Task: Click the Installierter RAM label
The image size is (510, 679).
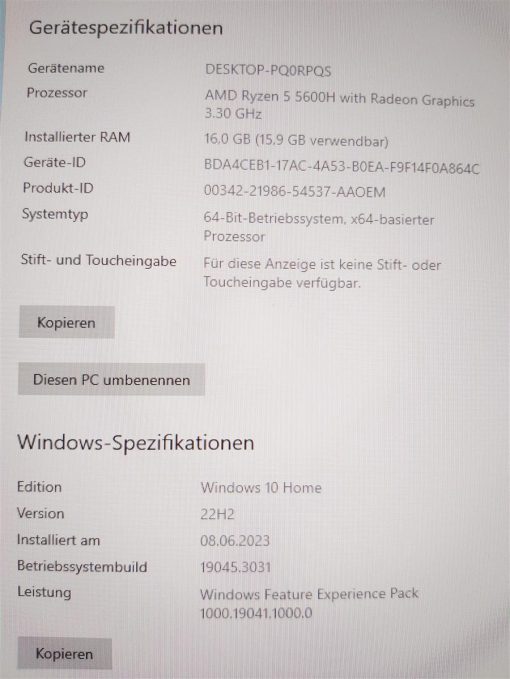Action: pyautogui.click(x=77, y=137)
